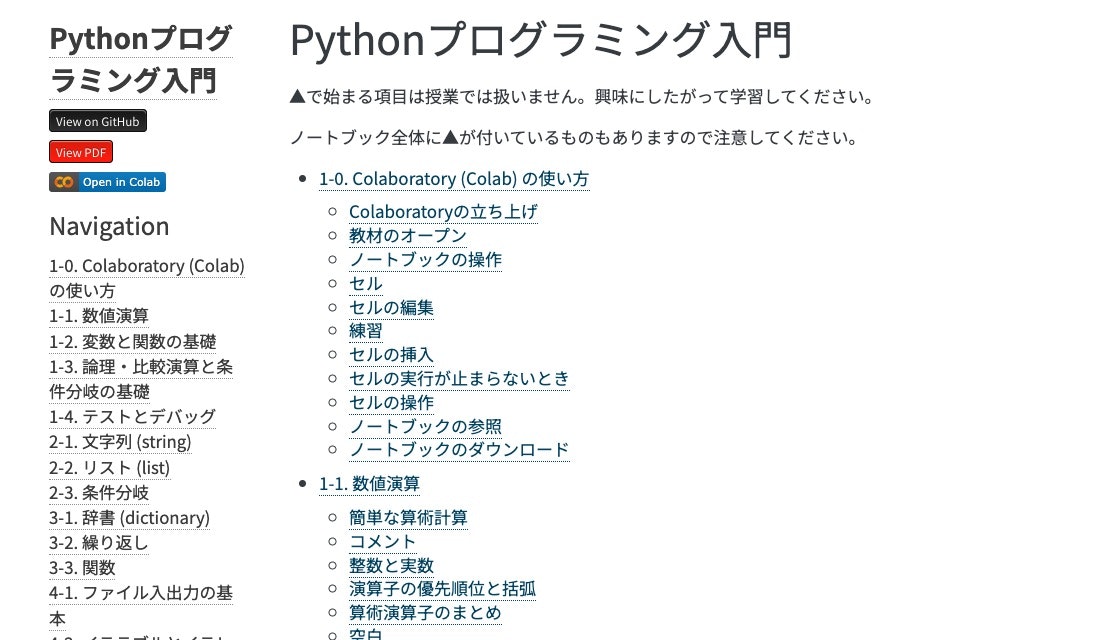
Task: Select '教材のオープン' in the contents list
Action: pos(407,235)
